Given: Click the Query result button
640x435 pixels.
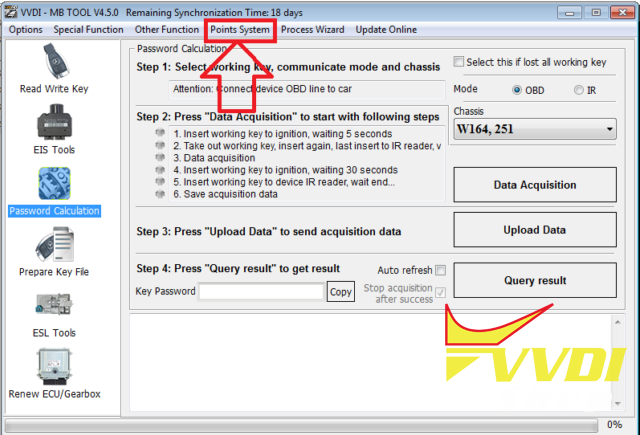Looking at the screenshot, I should pyautogui.click(x=535, y=280).
